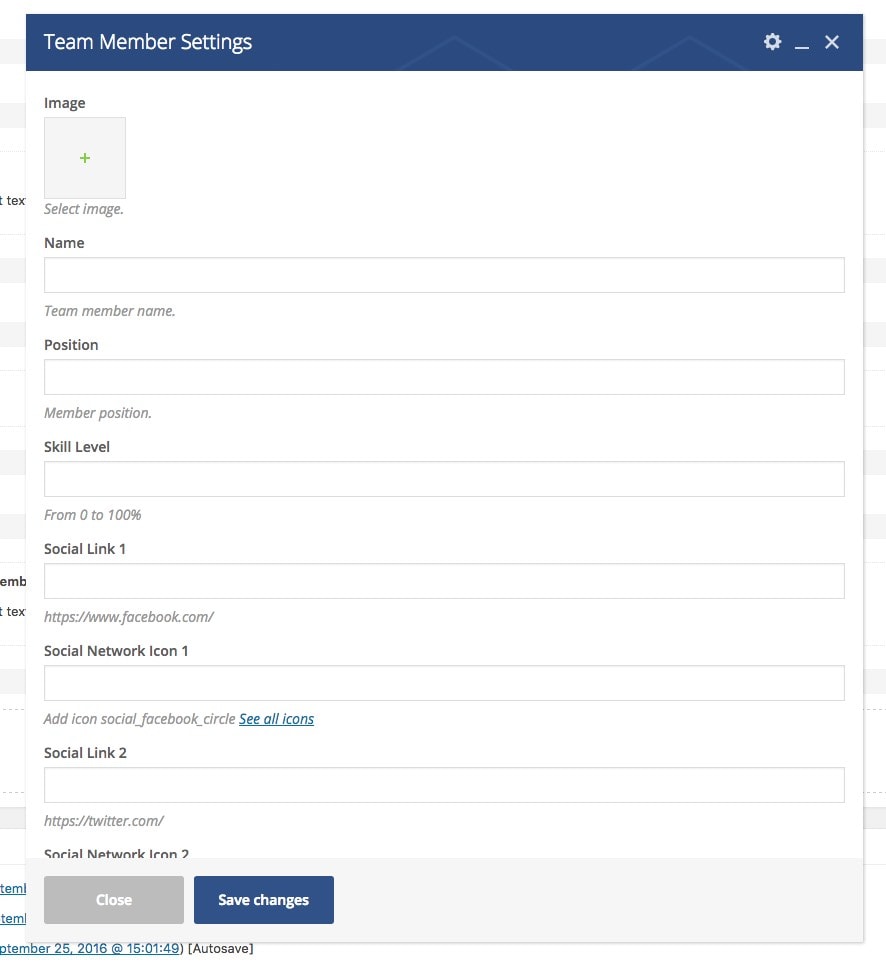886x964 pixels.
Task: Click the Position field label
Action: (71, 345)
